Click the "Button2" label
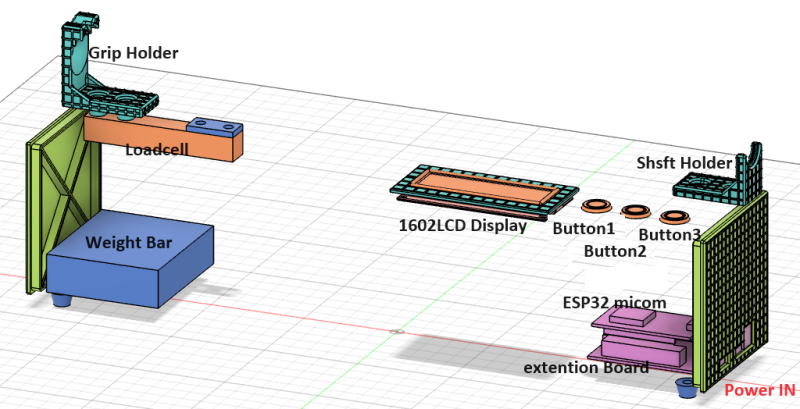 (x=615, y=251)
